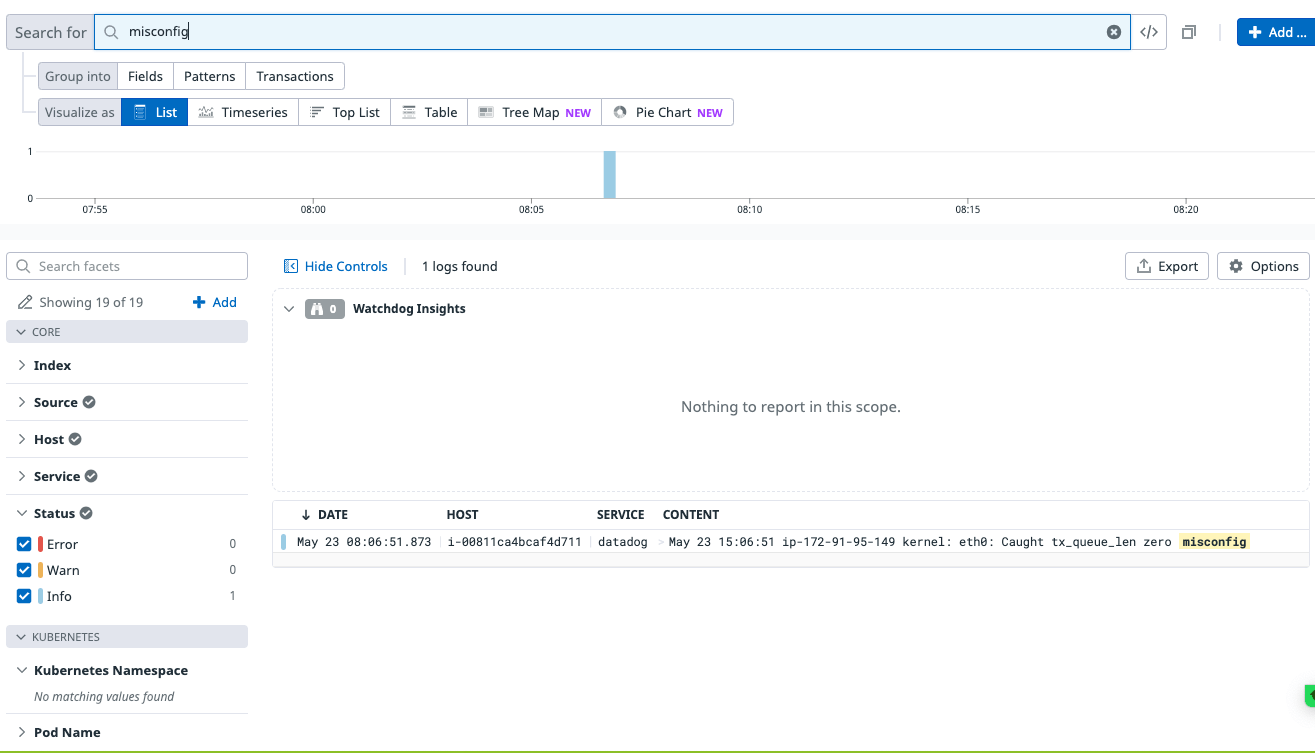
Task: Click verified badge icon next to Status
Action: (86, 513)
